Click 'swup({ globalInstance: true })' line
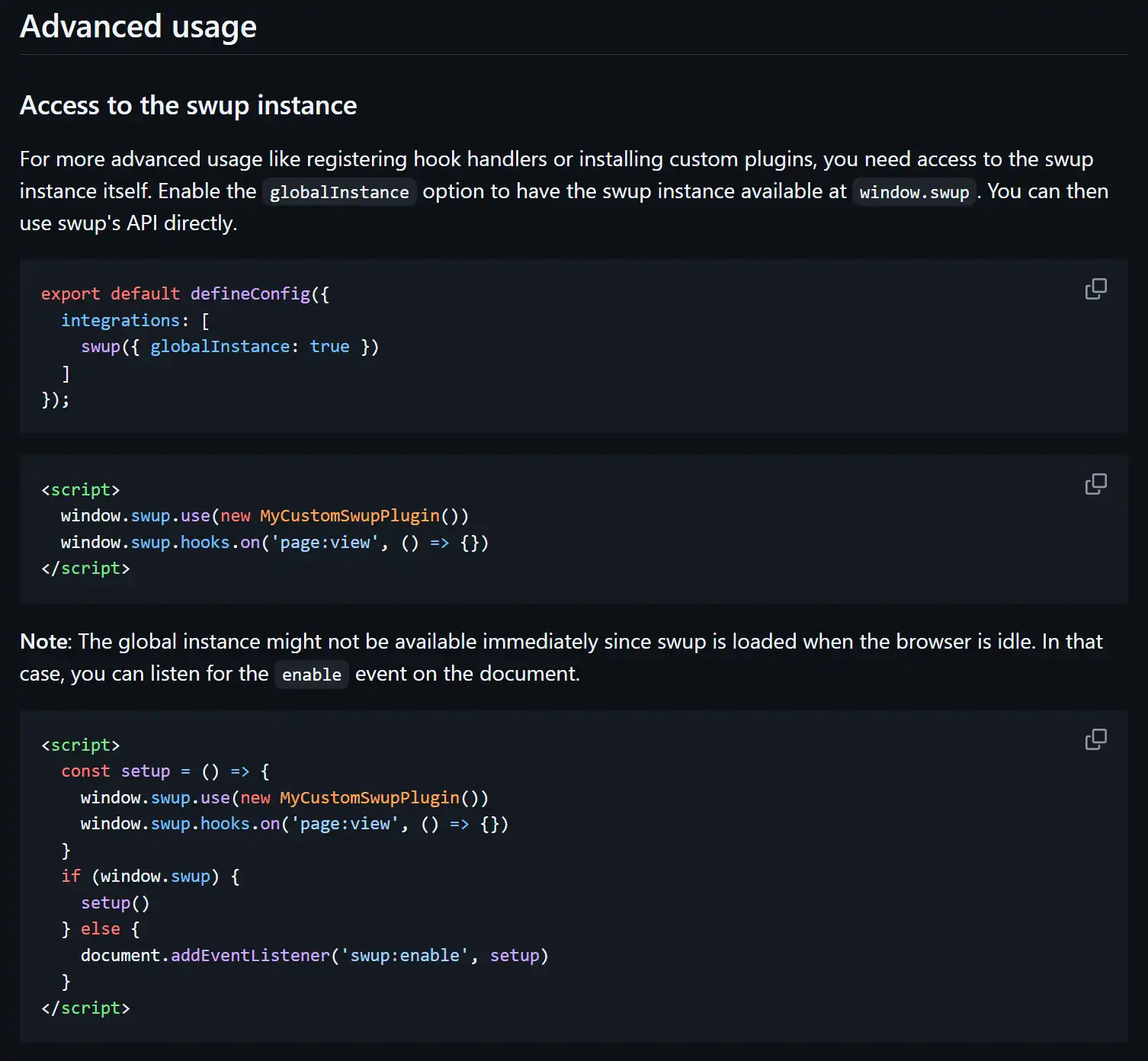 pos(230,347)
